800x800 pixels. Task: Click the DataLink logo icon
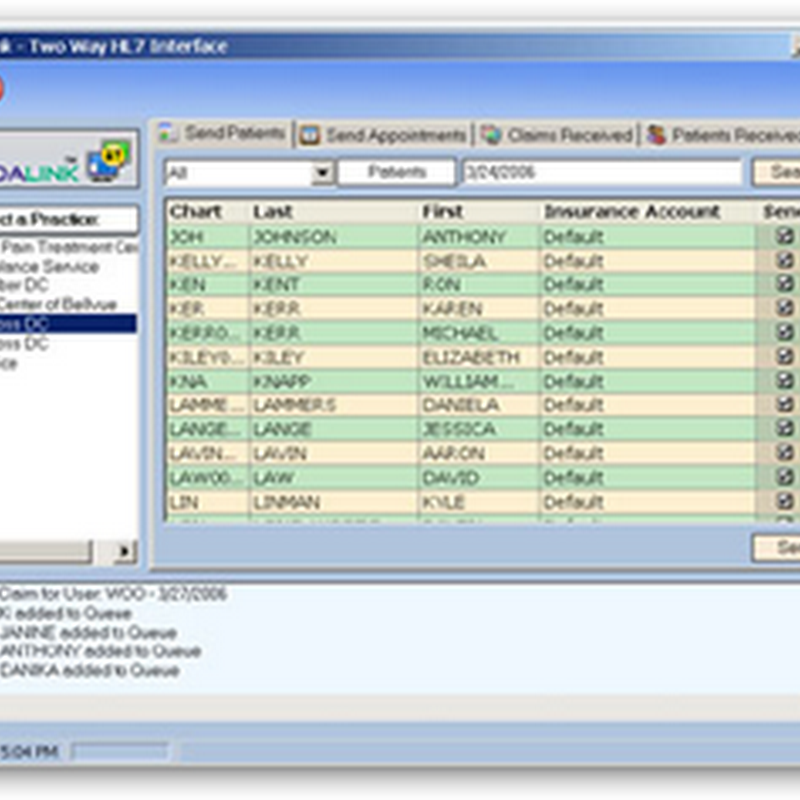109,161
